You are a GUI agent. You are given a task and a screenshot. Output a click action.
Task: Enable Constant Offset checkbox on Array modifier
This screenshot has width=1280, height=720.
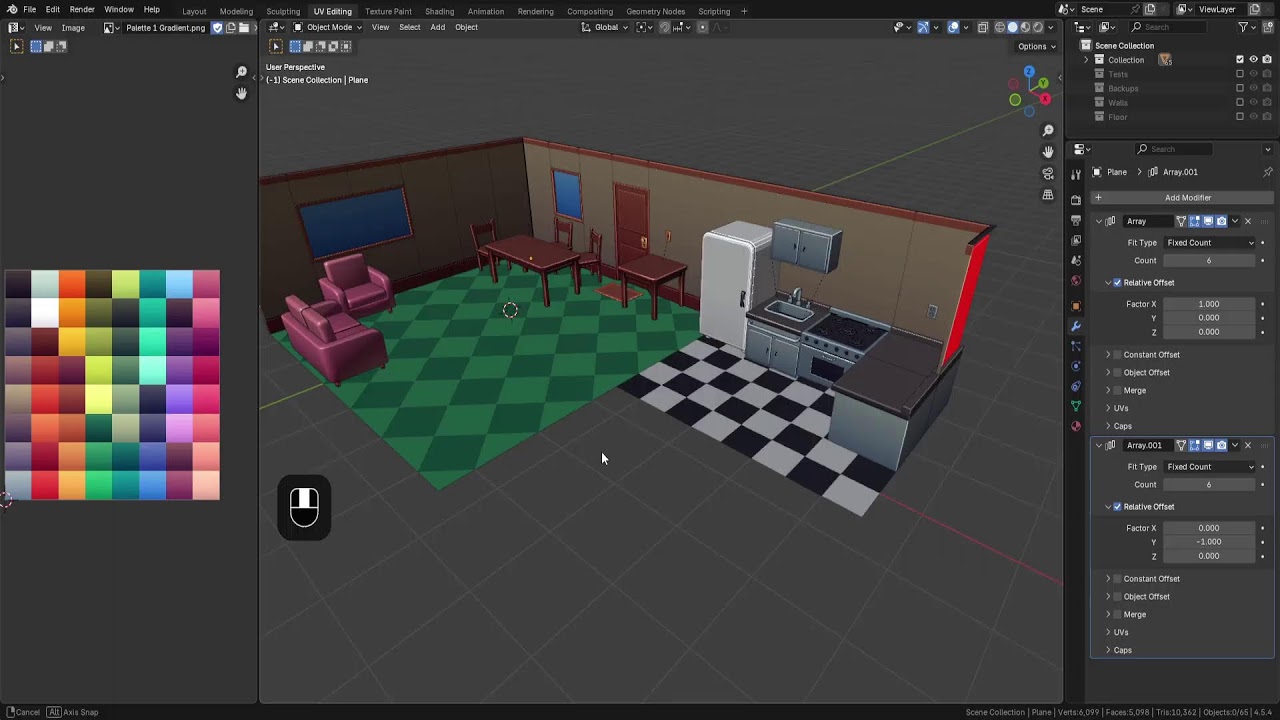[1117, 355]
